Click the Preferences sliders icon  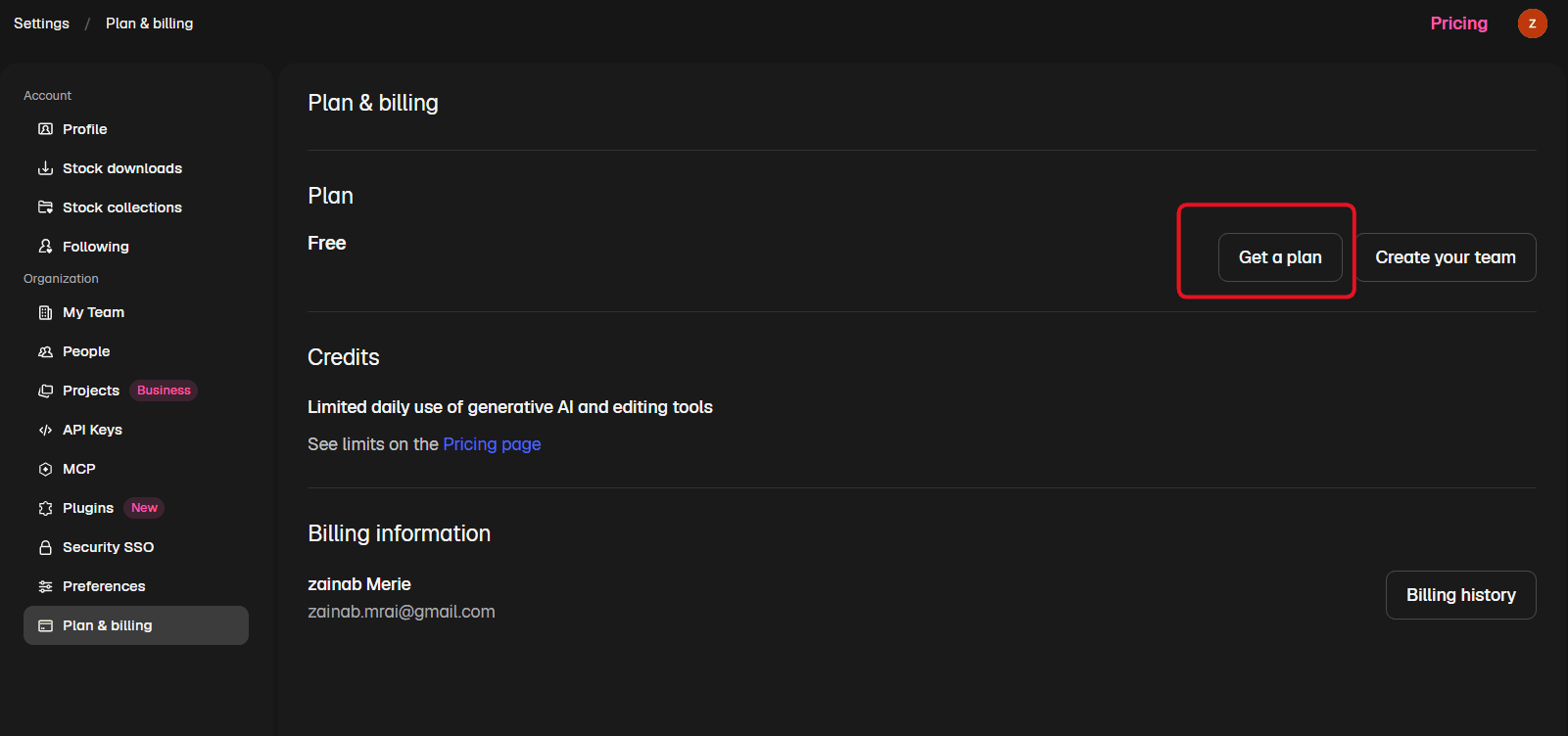[x=45, y=586]
